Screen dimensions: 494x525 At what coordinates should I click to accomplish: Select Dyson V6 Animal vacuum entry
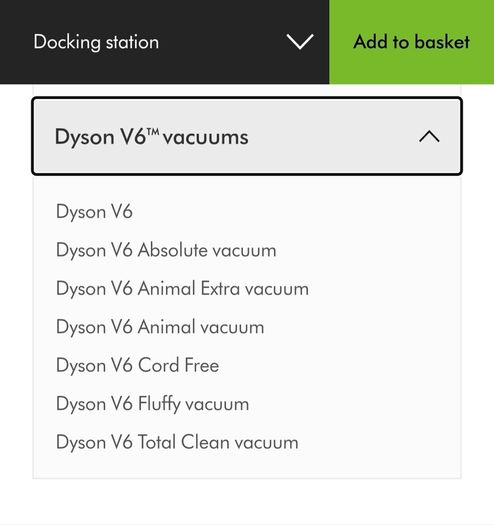coord(160,327)
